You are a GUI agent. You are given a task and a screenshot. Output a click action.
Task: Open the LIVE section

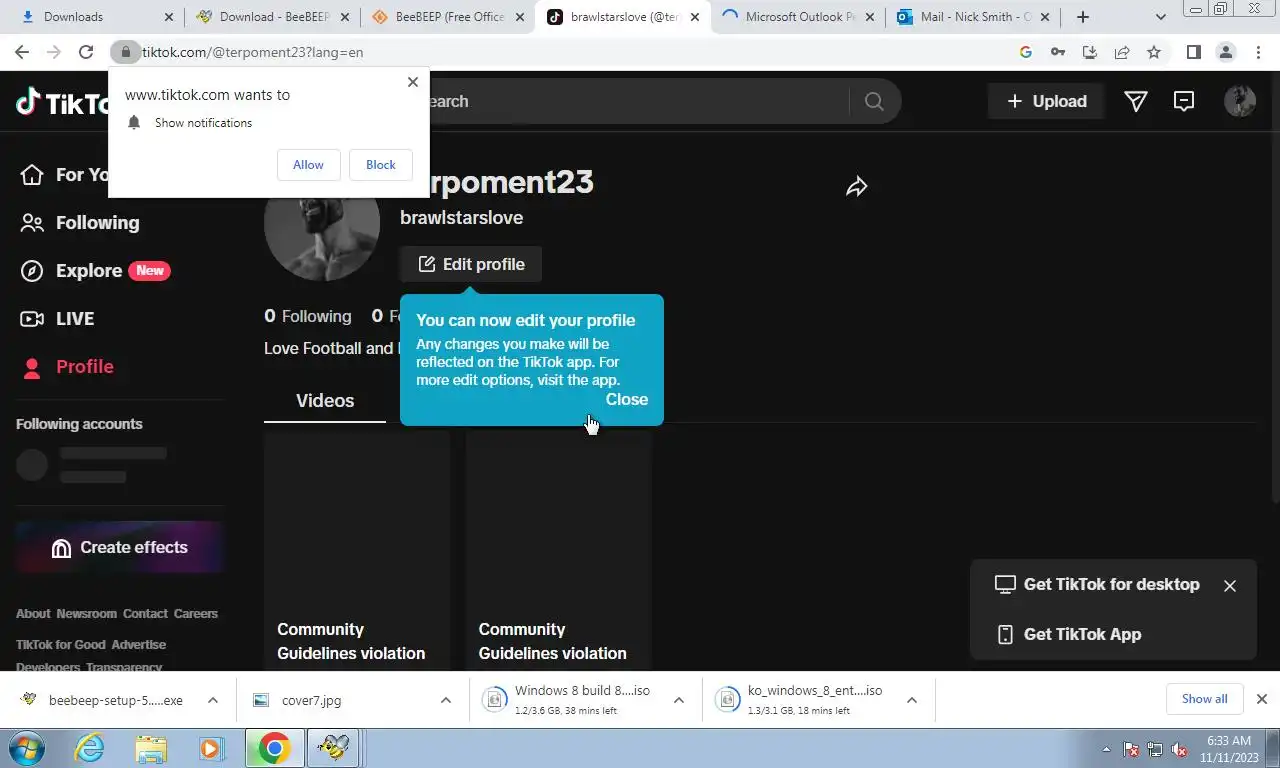[58, 319]
